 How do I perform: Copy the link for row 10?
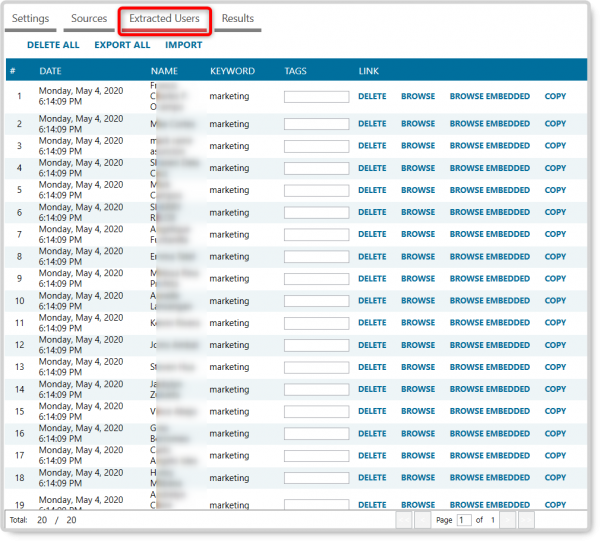coord(555,301)
